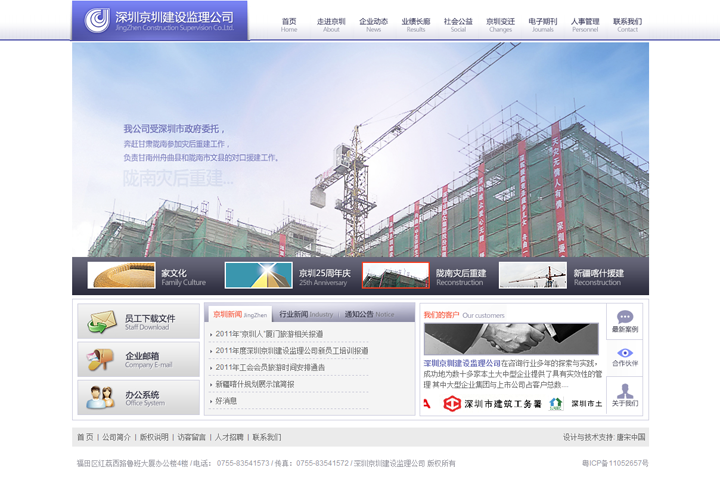Click the handshake customers image

tap(510, 339)
